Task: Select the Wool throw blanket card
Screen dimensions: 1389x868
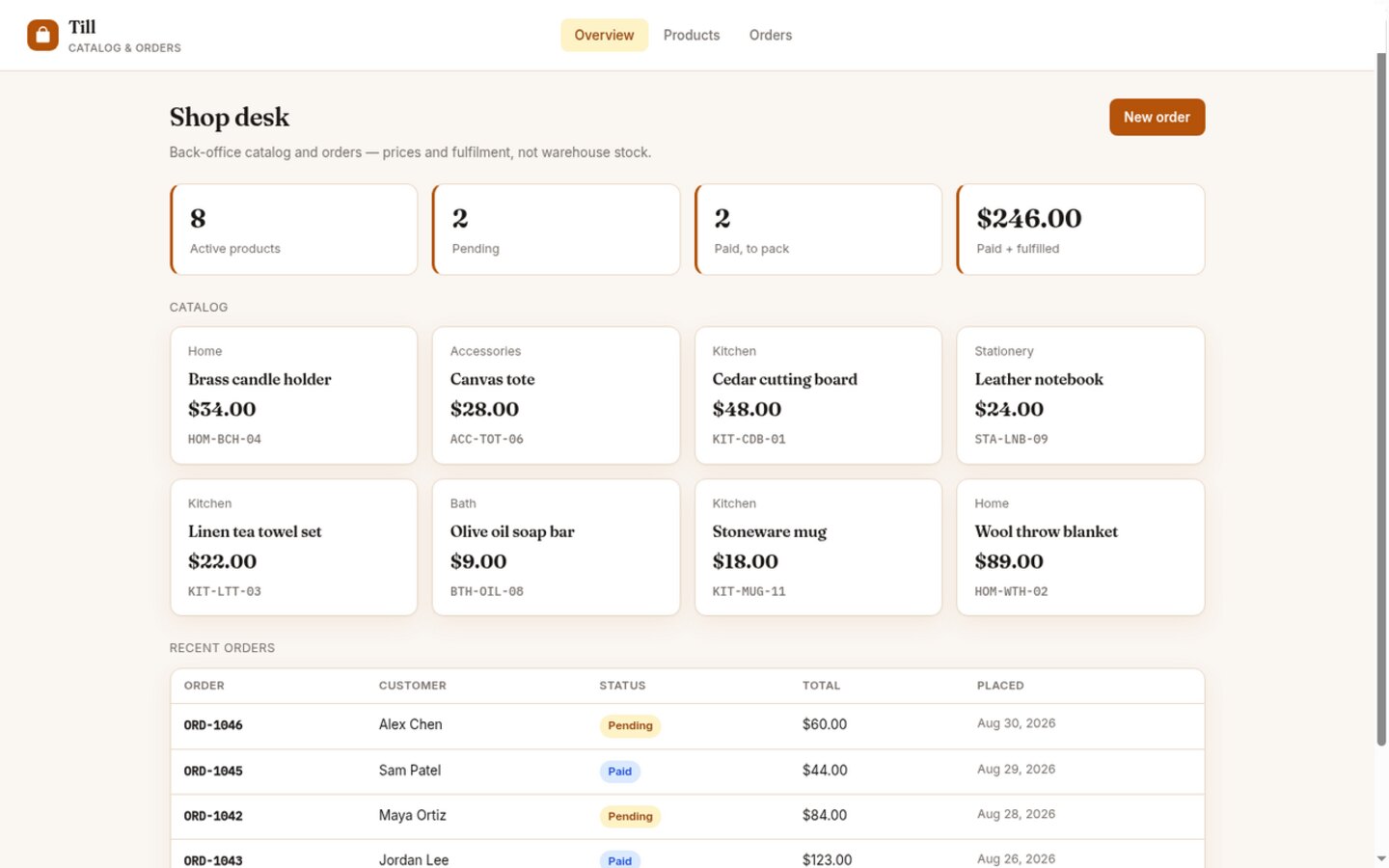Action: click(x=1080, y=548)
